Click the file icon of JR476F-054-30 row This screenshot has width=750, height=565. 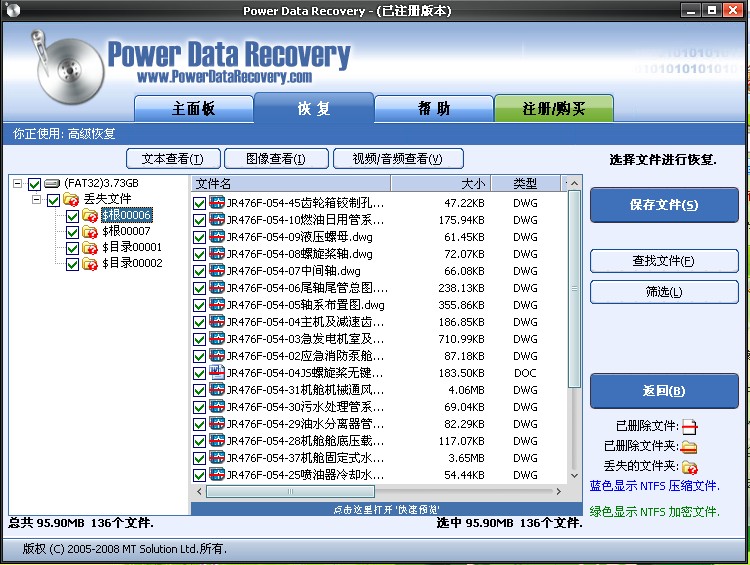[x=217, y=407]
